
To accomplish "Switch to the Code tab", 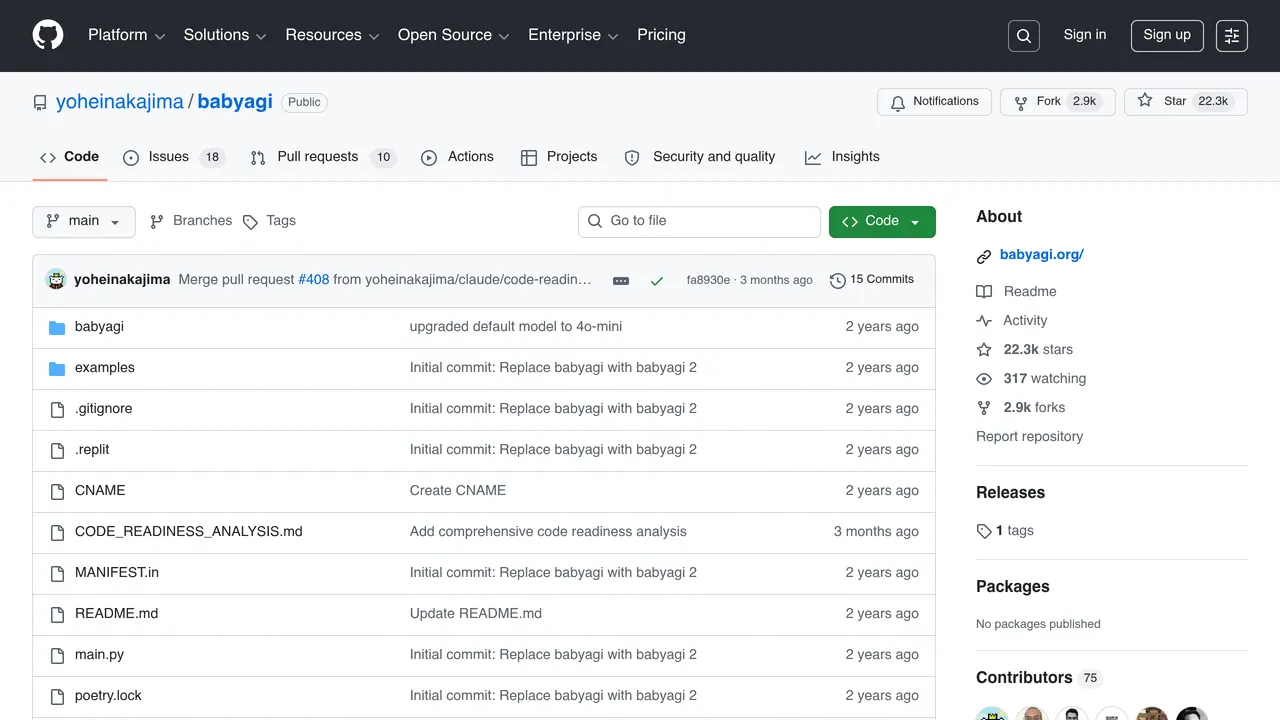I will pos(70,157).
